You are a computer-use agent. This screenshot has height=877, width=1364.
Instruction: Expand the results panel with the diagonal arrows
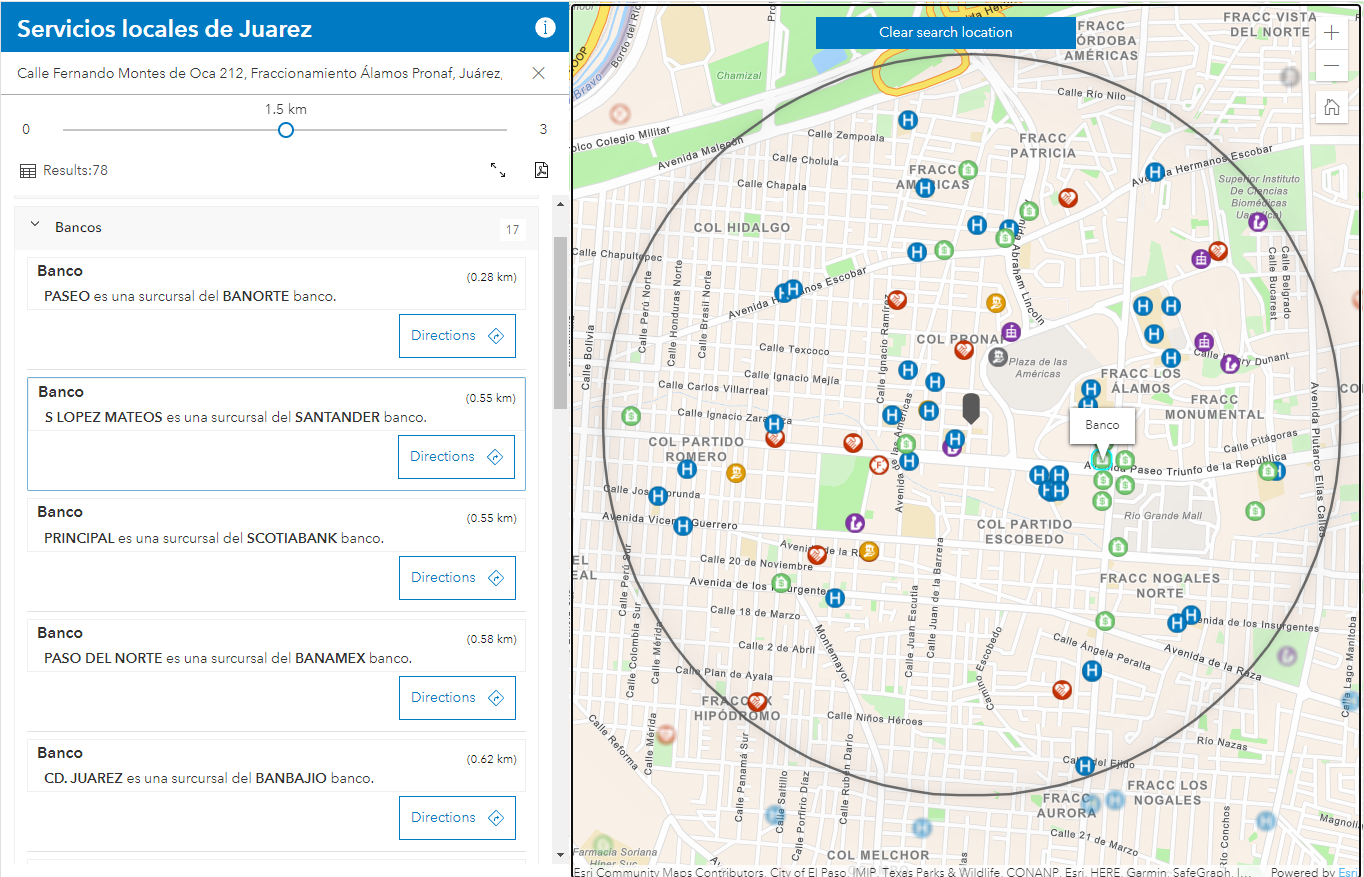pos(499,171)
